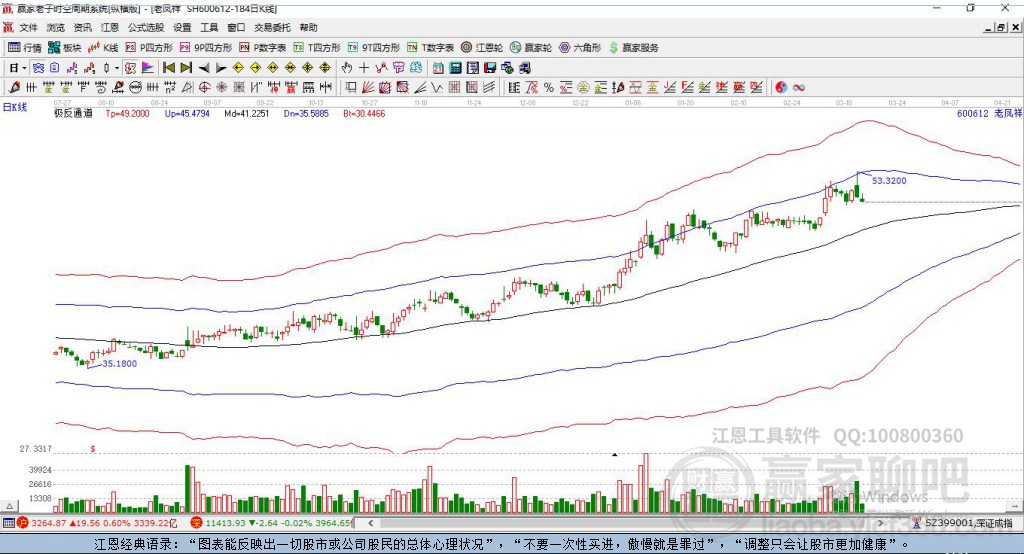Jump to first bar with skip-back icon
This screenshot has width=1024, height=554.
pyautogui.click(x=169, y=68)
